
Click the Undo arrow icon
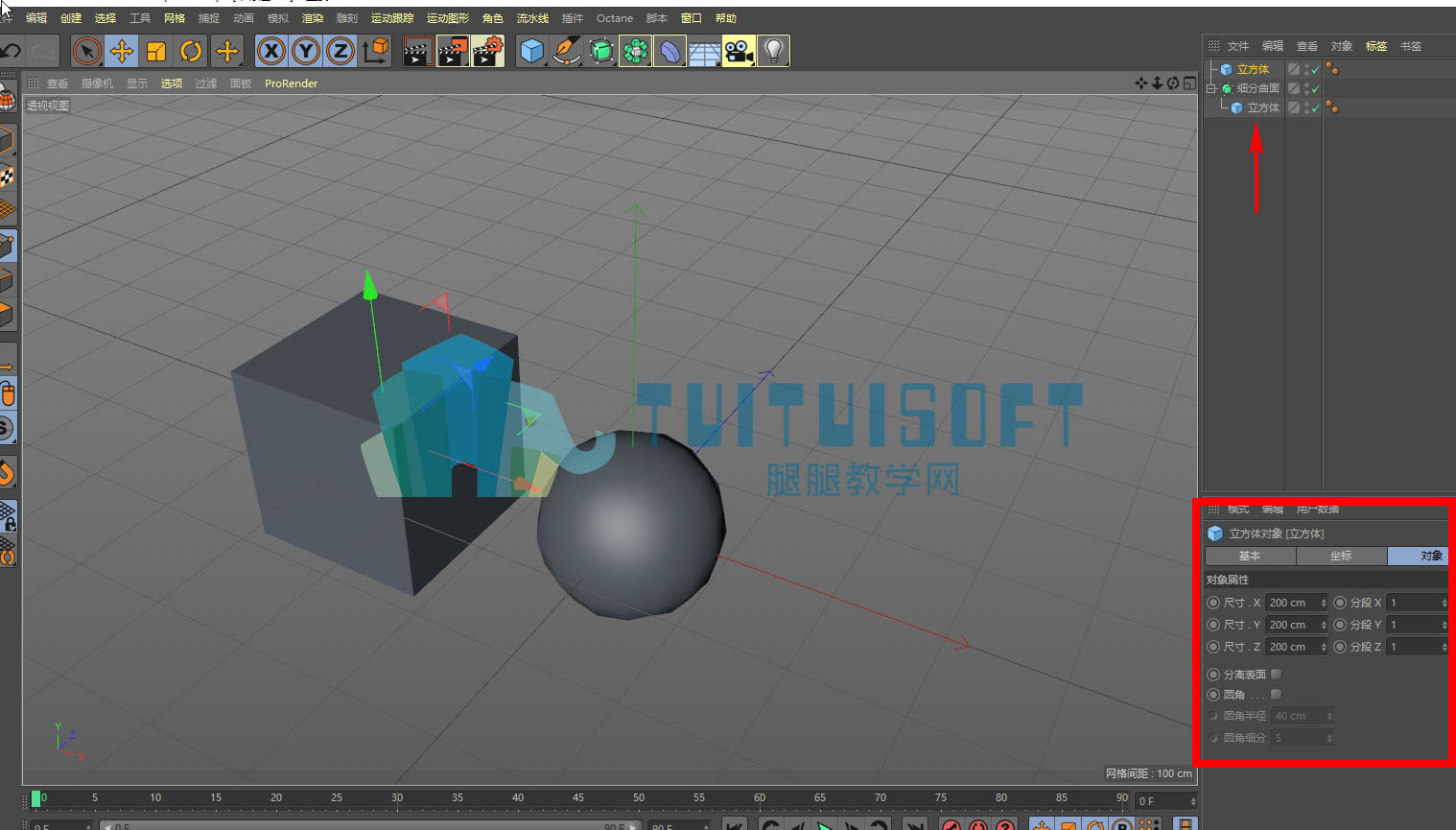pos(11,51)
